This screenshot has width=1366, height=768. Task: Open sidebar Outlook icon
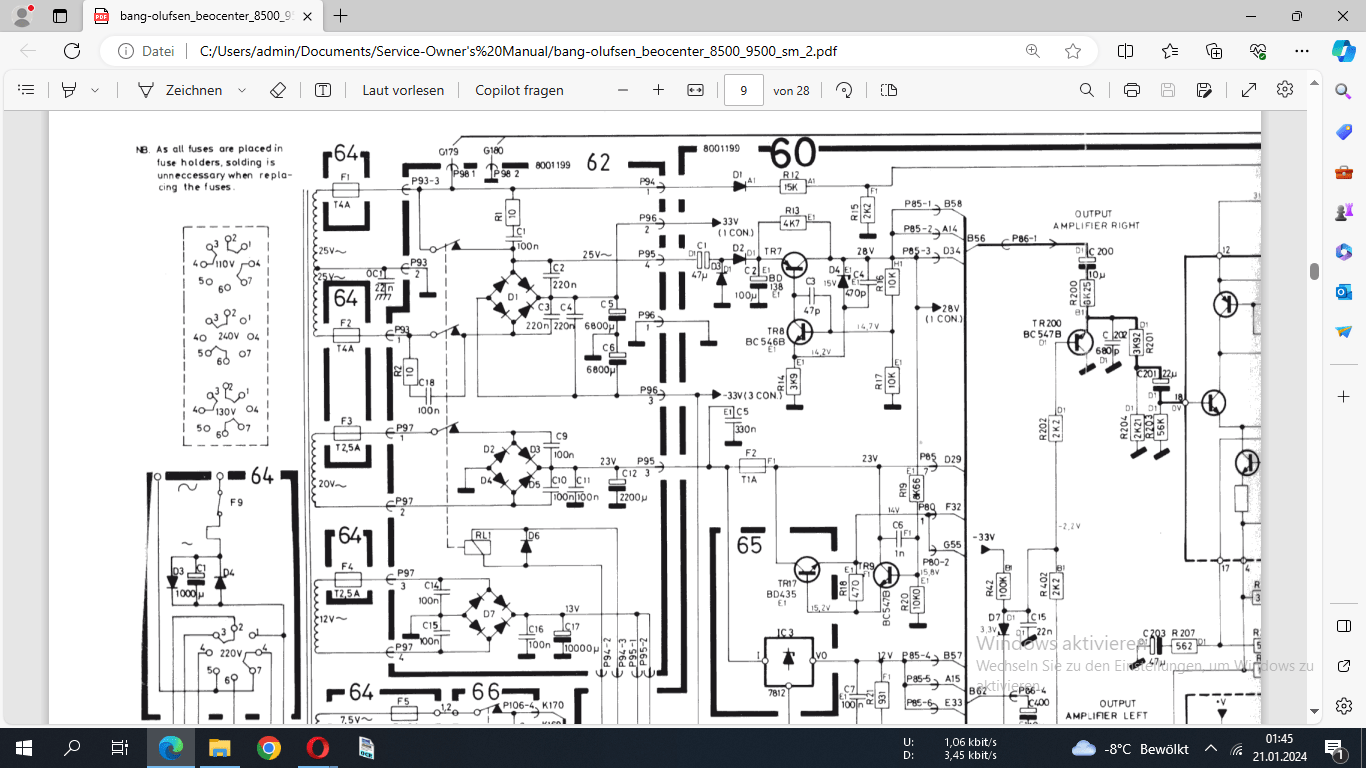(1343, 291)
